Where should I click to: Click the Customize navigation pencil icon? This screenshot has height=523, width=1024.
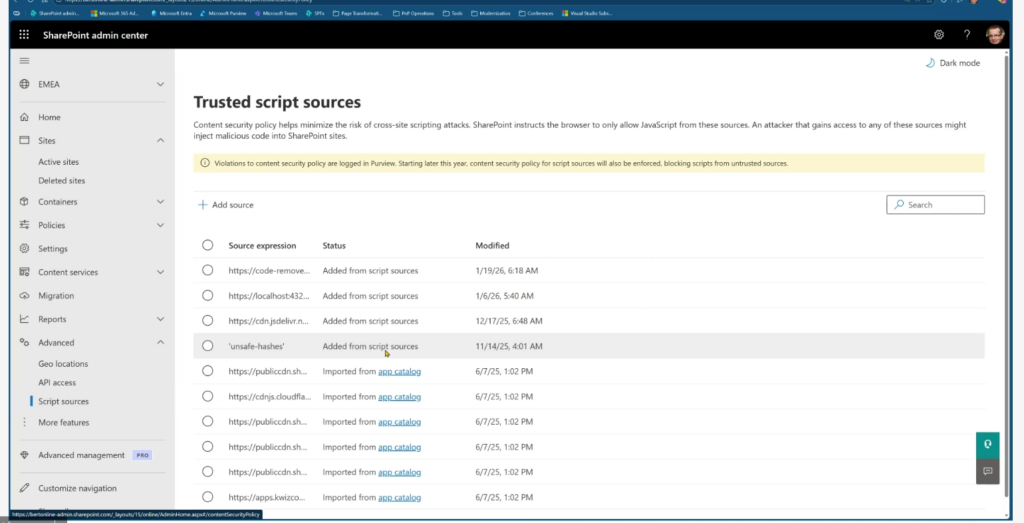pos(24,488)
